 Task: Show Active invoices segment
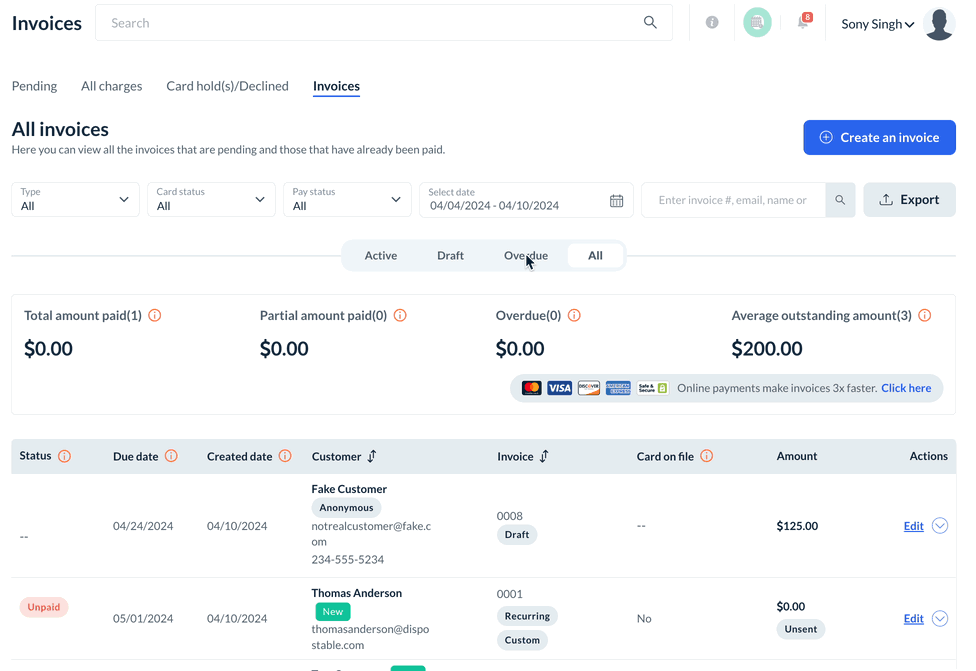[x=381, y=256]
